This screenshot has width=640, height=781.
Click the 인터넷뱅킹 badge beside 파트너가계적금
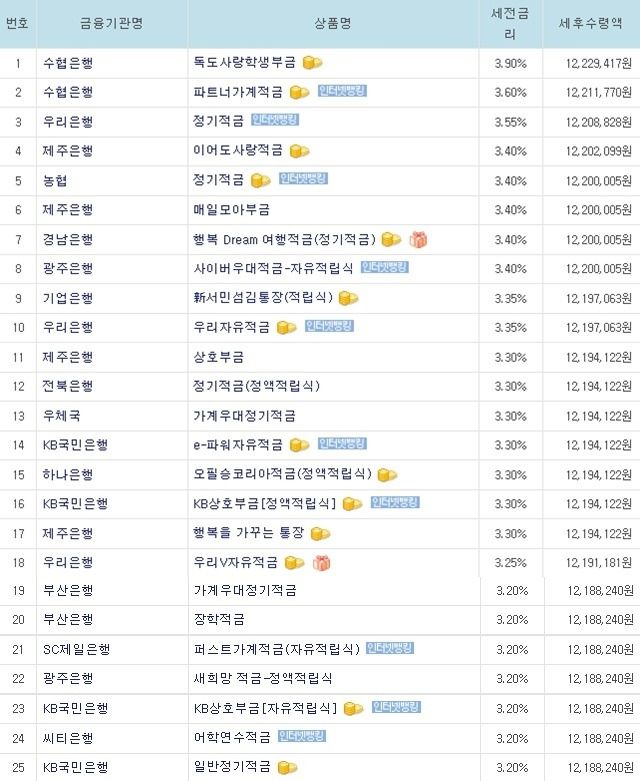tap(342, 91)
